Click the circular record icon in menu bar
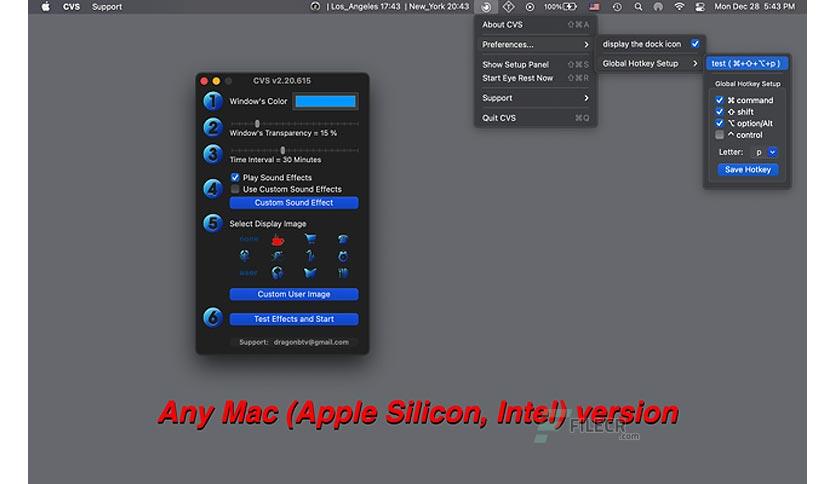The image size is (836, 484). 529,7
